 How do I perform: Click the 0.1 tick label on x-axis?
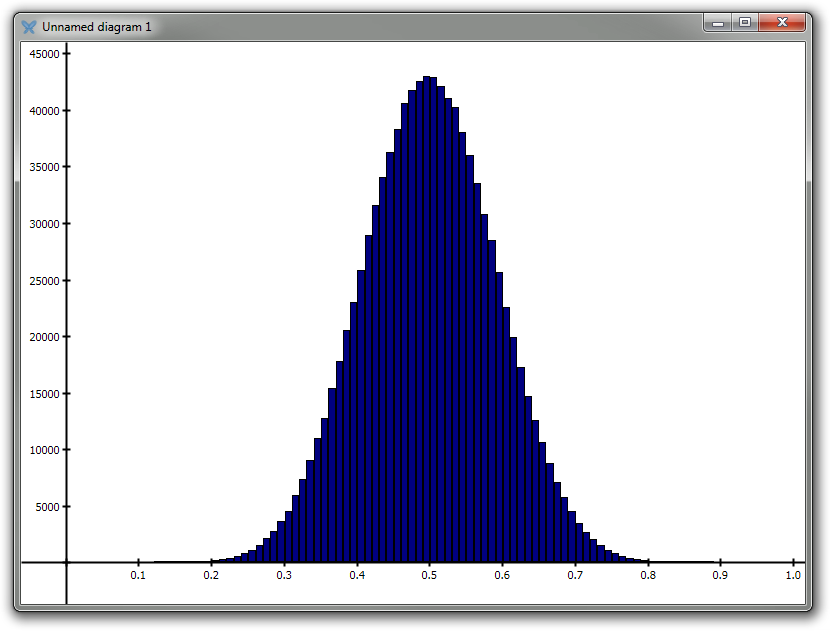(x=138, y=576)
